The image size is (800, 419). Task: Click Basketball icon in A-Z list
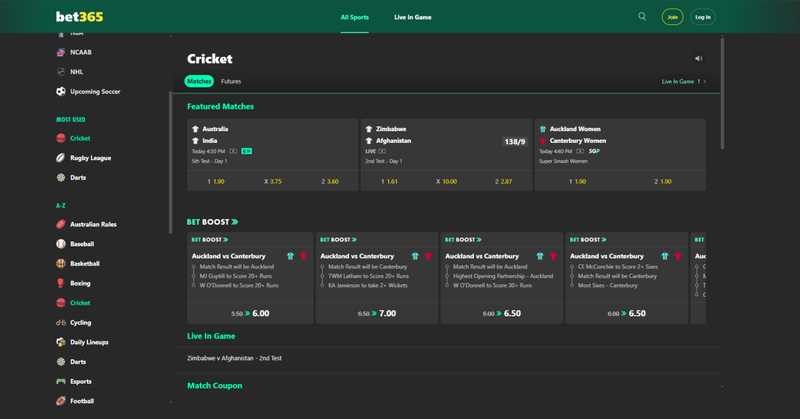[x=61, y=263]
